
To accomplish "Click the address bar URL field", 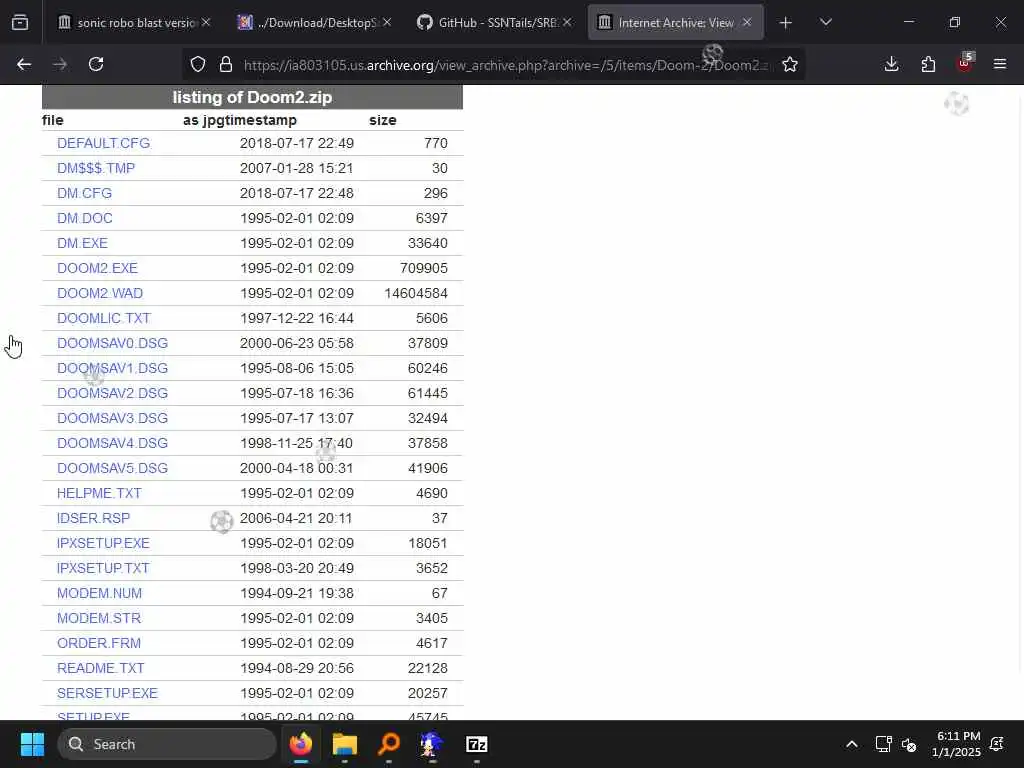I will pyautogui.click(x=506, y=65).
